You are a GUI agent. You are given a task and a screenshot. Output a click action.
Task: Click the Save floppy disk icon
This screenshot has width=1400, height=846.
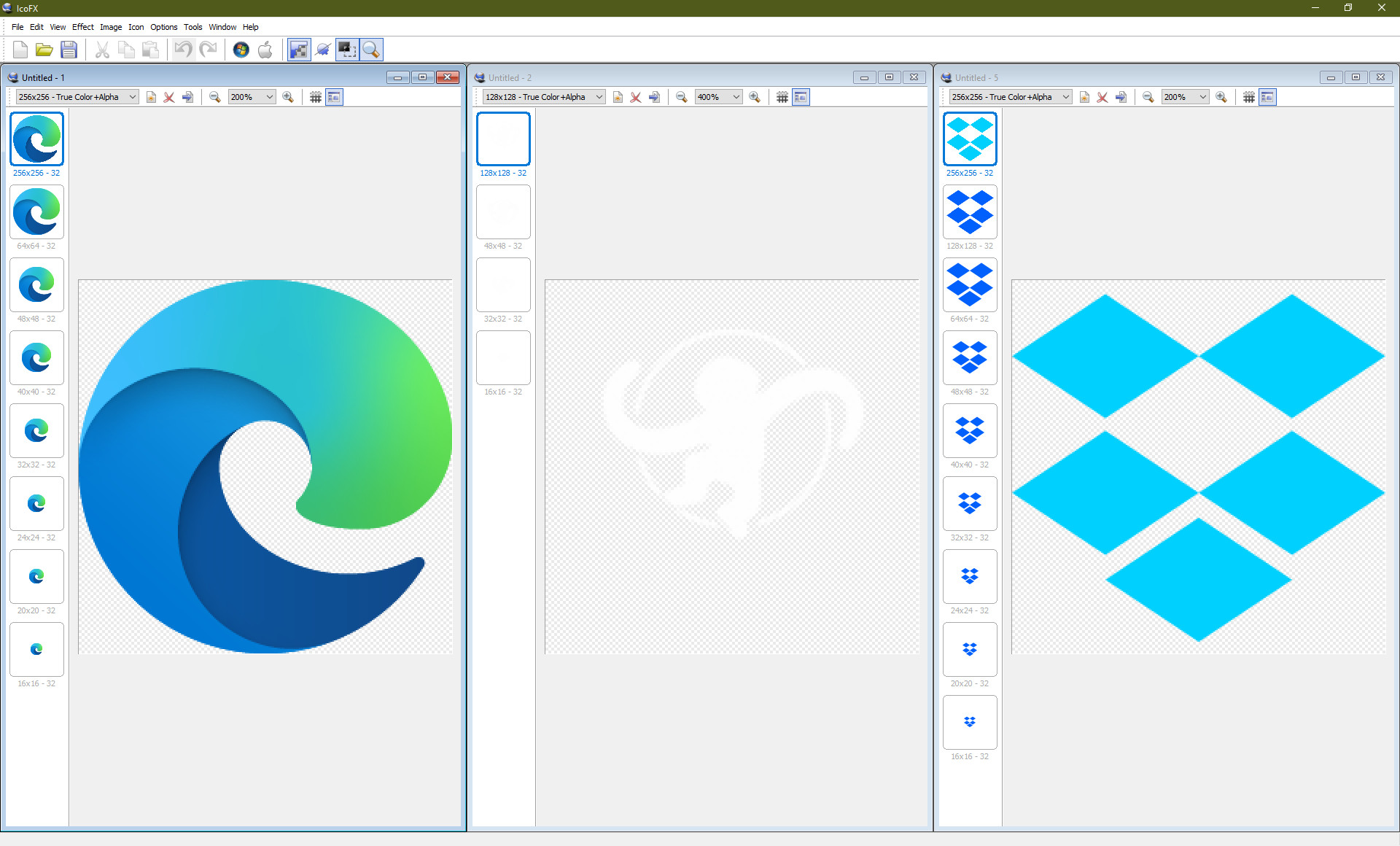[69, 50]
